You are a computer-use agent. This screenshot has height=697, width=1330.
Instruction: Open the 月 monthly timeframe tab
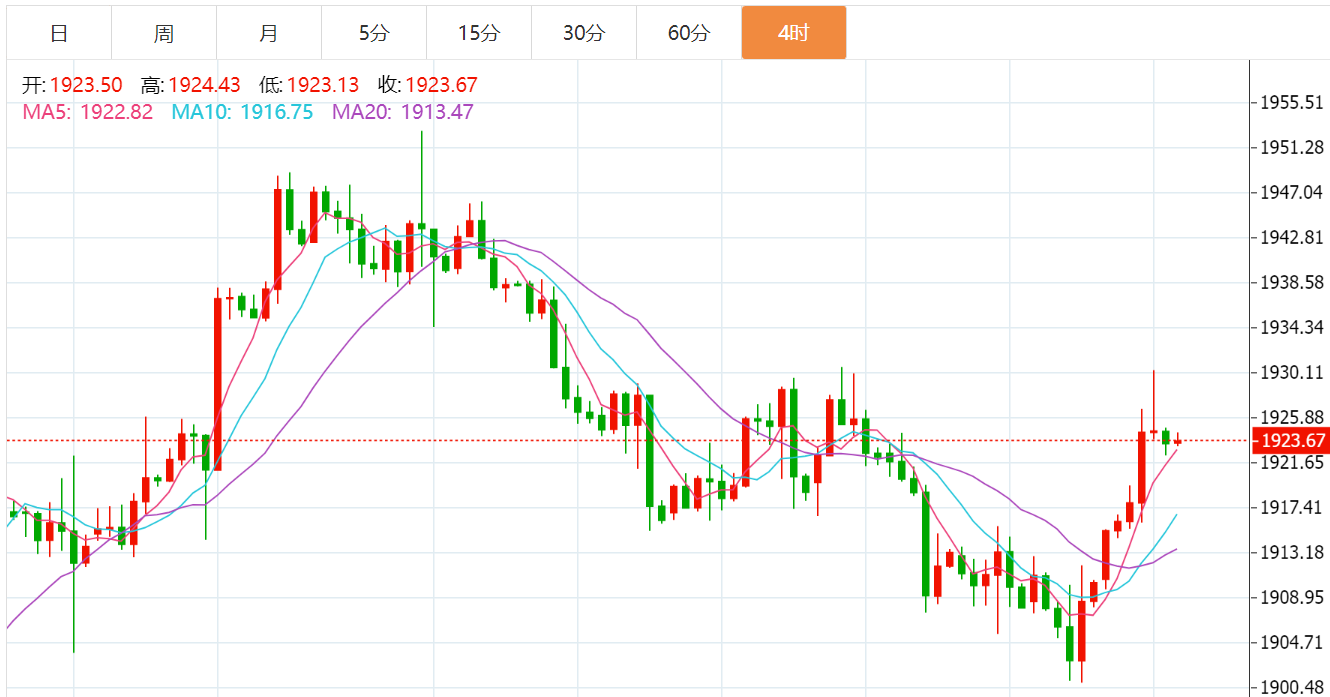269,33
